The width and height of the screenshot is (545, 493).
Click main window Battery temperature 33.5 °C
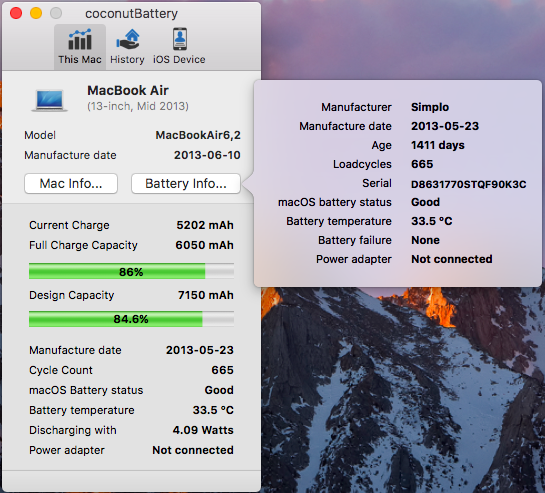tap(213, 410)
